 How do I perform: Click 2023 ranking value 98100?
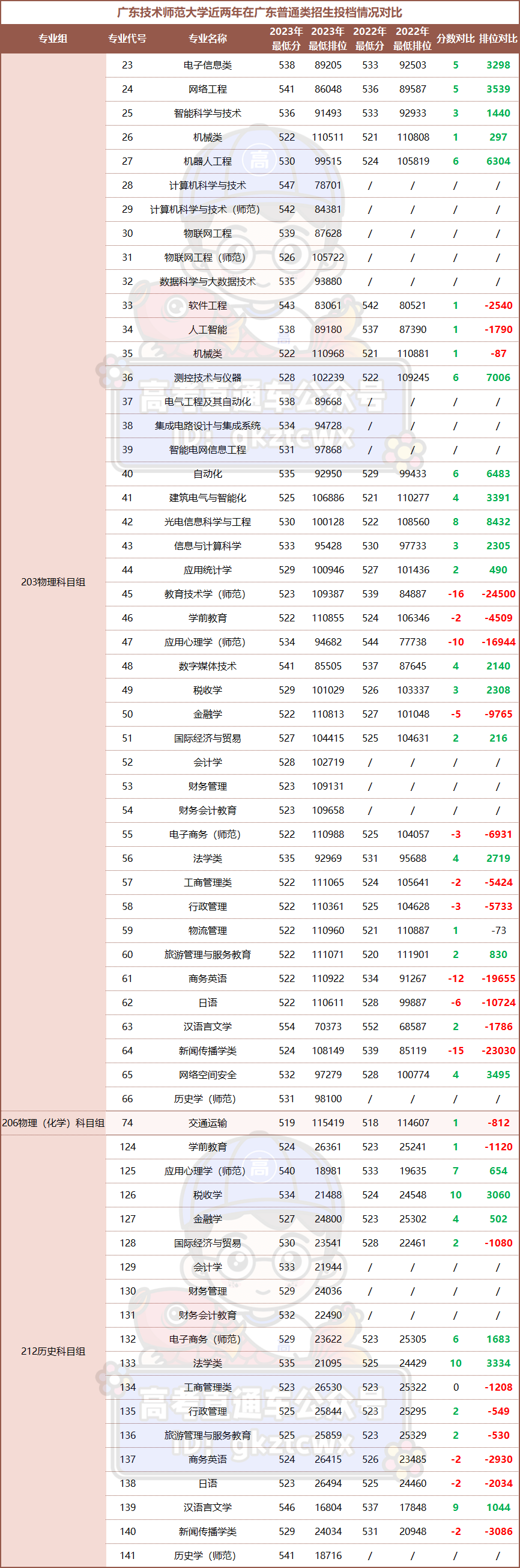pos(328,1099)
